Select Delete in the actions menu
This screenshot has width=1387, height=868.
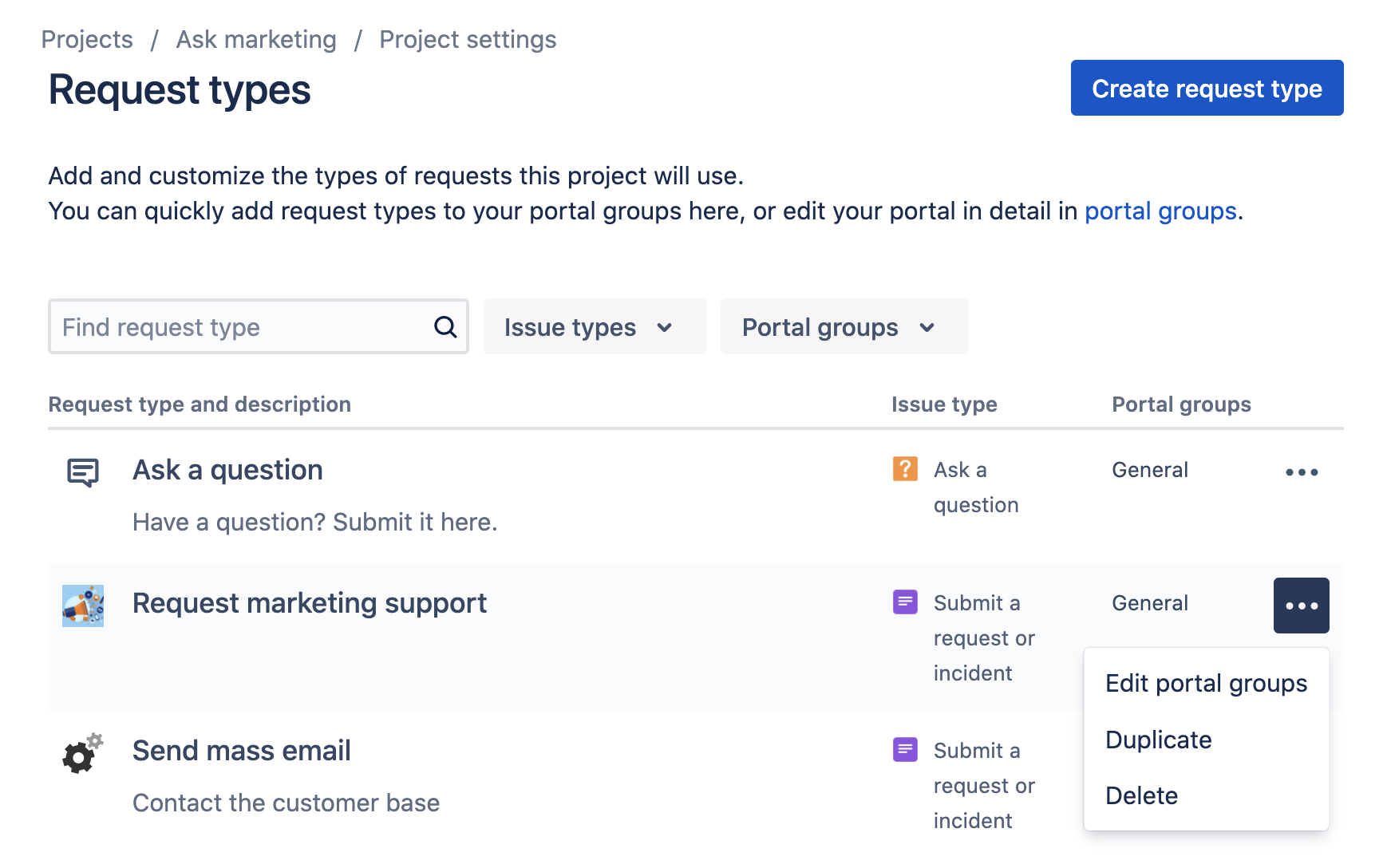(x=1207, y=795)
